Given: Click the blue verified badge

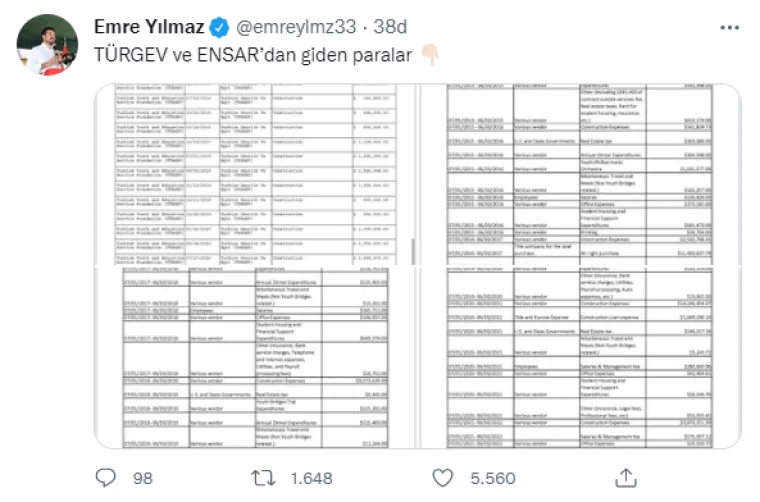Looking at the screenshot, I should click(x=219, y=27).
